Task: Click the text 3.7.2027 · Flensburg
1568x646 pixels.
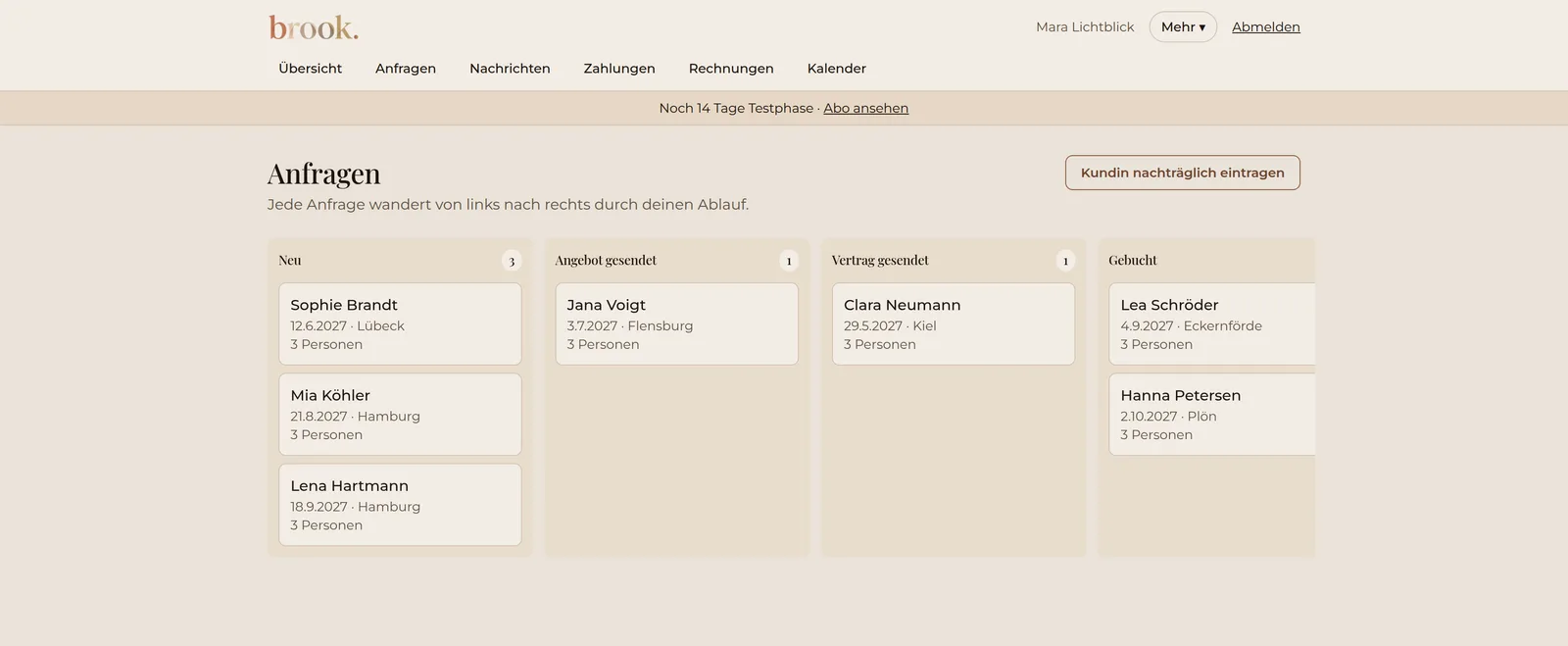Action: [x=630, y=326]
